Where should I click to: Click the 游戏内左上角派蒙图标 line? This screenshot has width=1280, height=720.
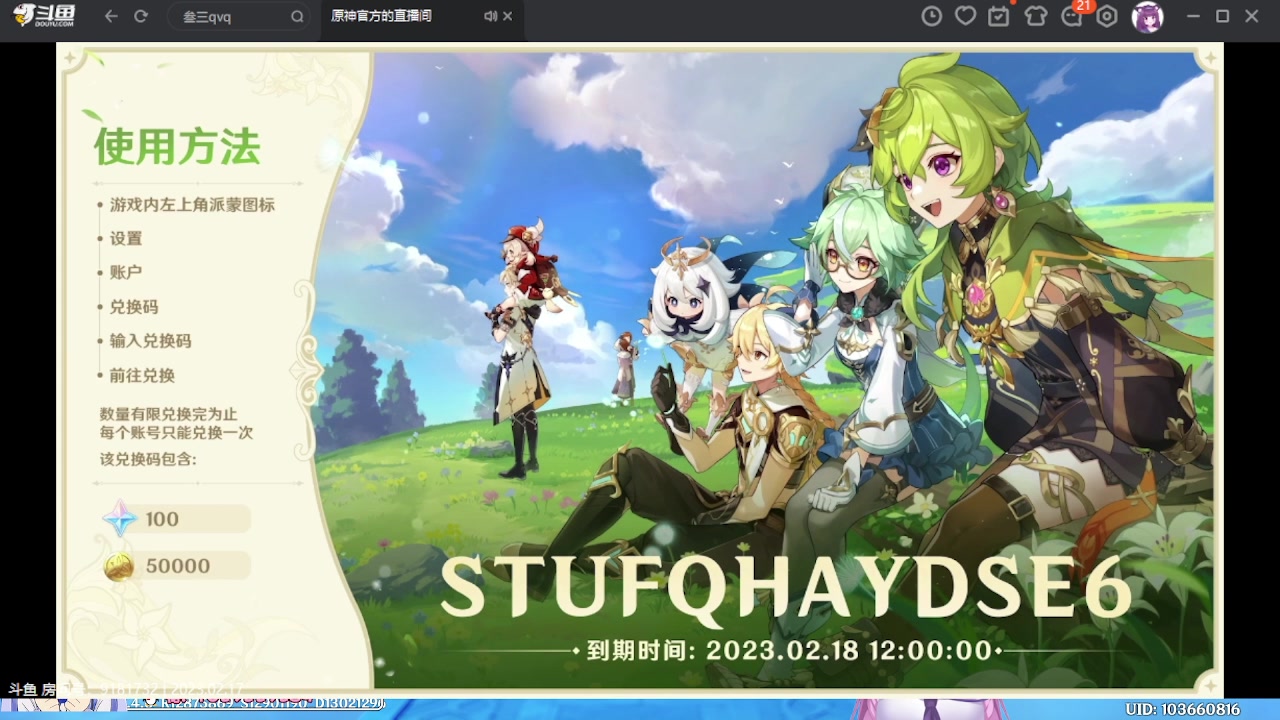[192, 205]
